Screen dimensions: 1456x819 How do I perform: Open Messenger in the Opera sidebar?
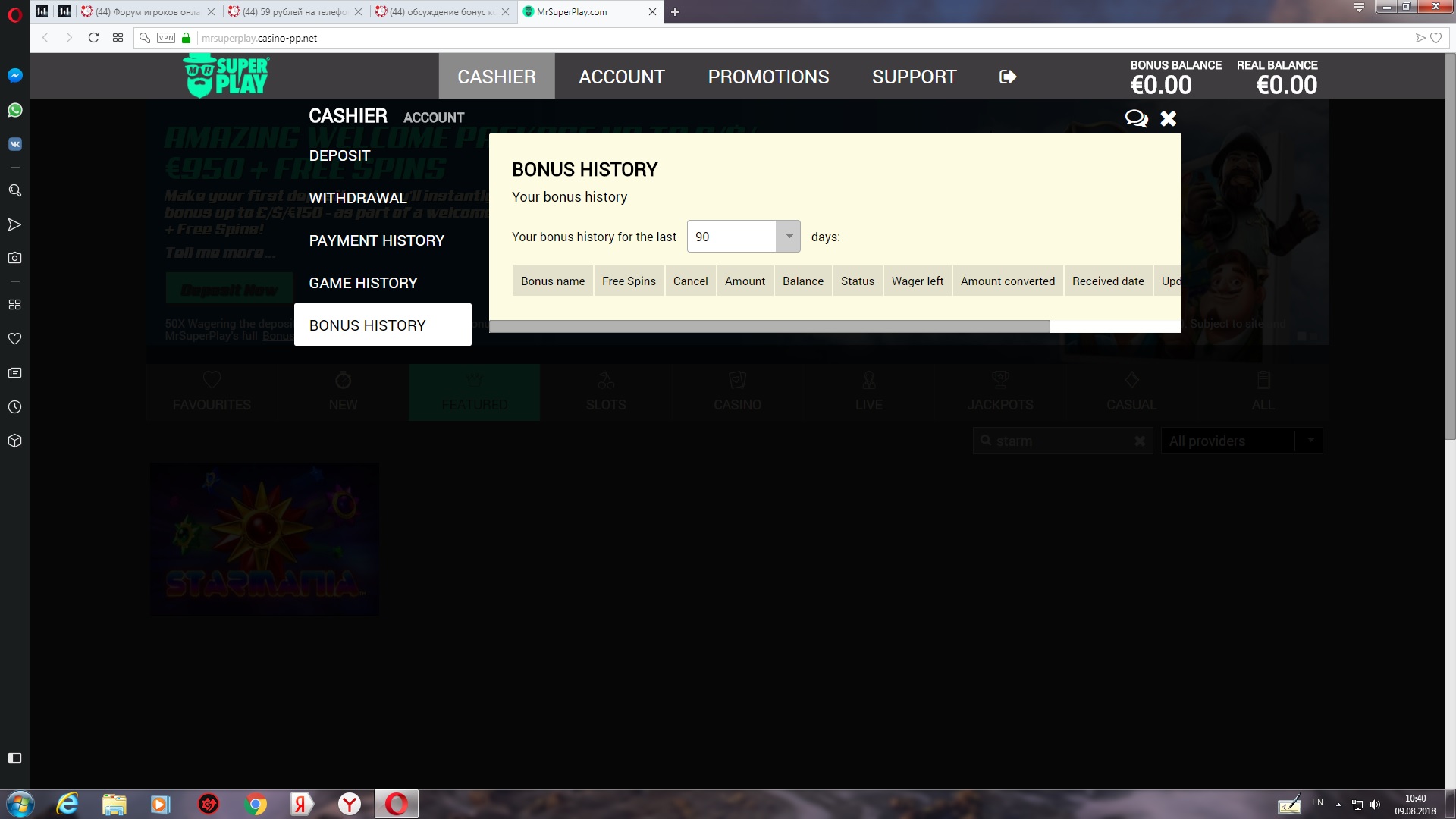point(14,76)
